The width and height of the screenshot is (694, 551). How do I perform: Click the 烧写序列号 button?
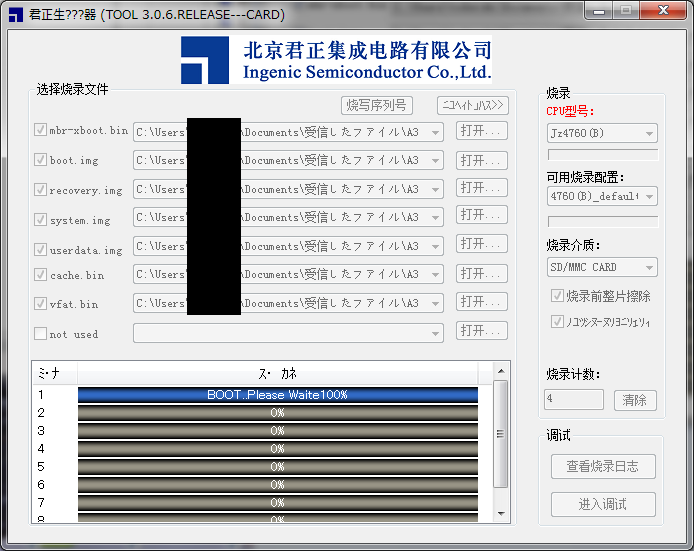pos(377,105)
